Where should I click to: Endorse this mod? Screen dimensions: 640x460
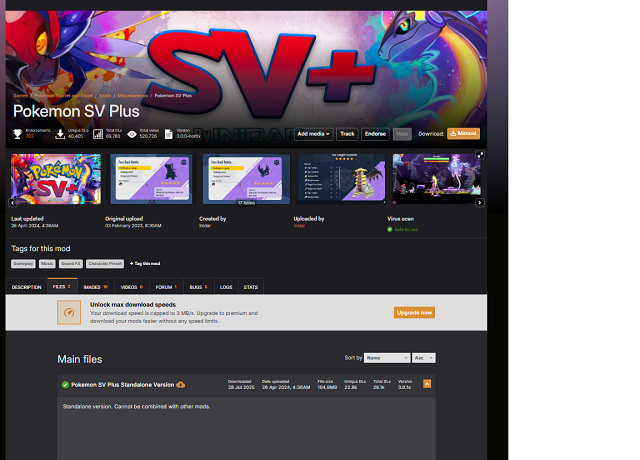(376, 134)
